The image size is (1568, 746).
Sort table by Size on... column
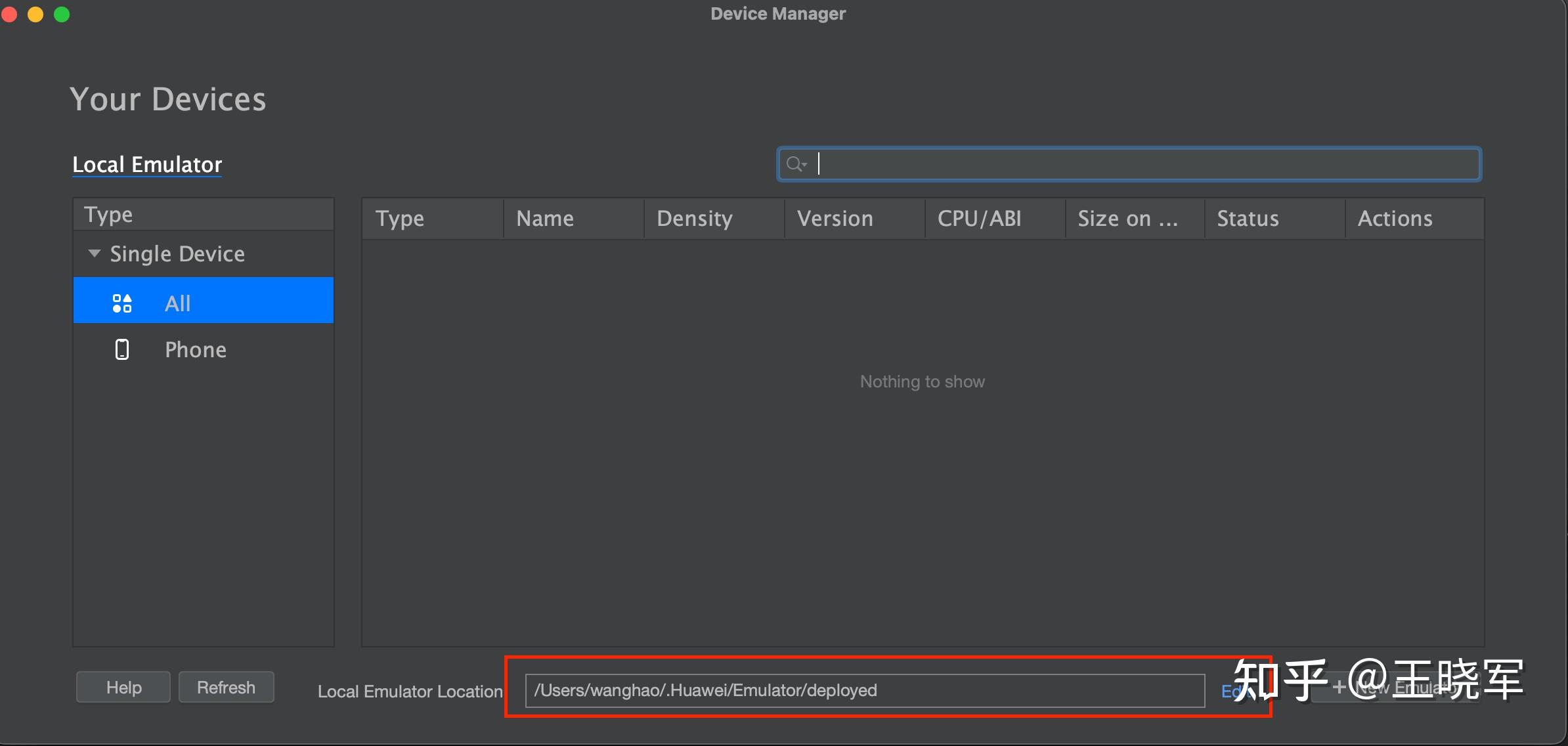(x=1135, y=219)
